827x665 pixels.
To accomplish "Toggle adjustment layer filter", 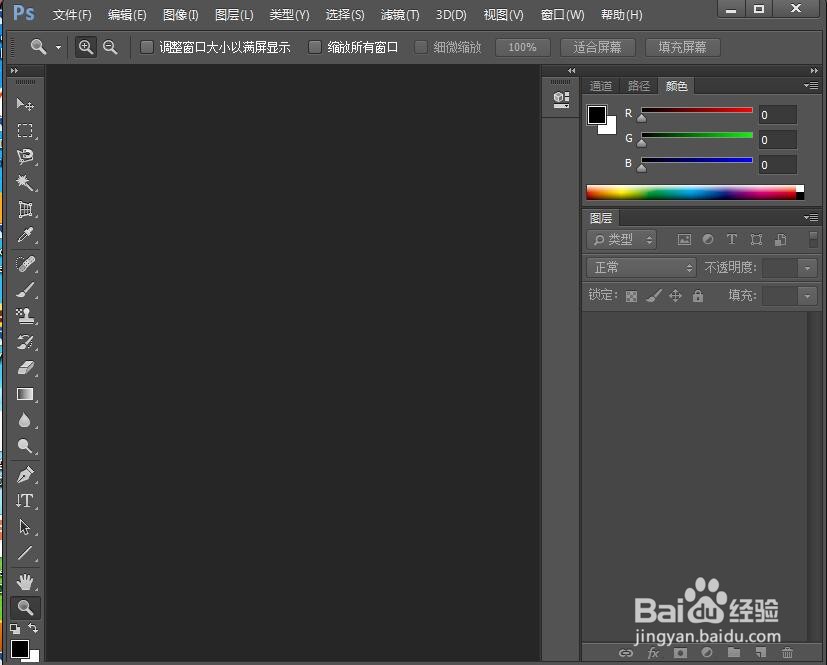I will tap(708, 240).
